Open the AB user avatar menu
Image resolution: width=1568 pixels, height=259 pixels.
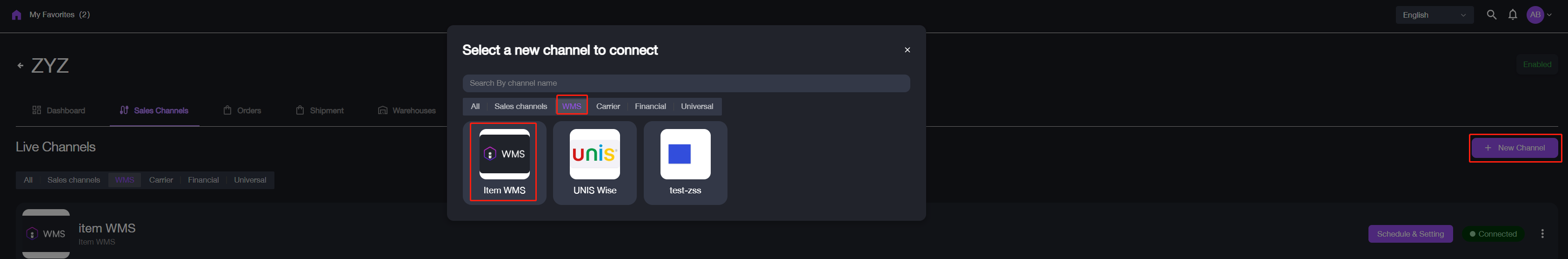tap(1538, 14)
